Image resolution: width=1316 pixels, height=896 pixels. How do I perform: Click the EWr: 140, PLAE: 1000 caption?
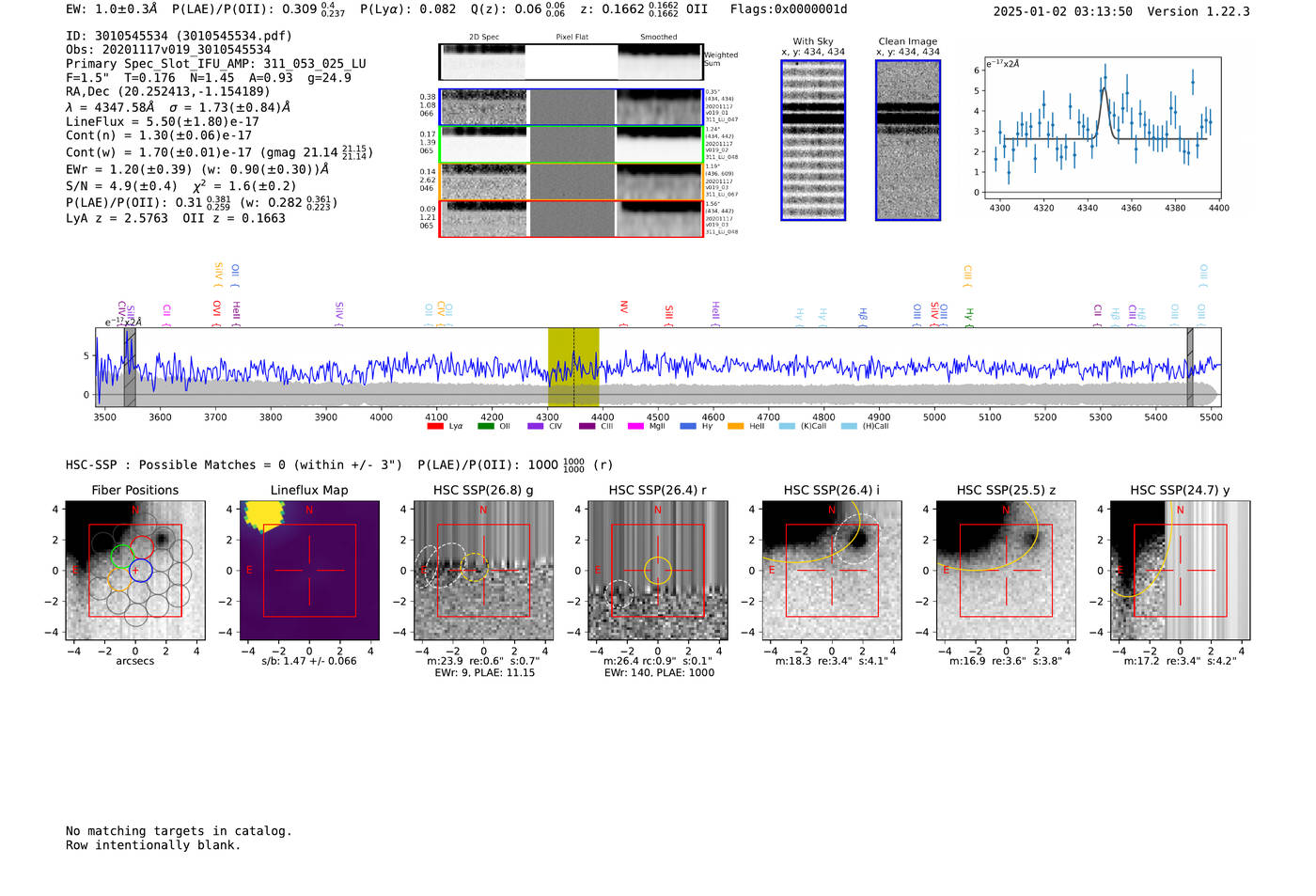(x=659, y=673)
